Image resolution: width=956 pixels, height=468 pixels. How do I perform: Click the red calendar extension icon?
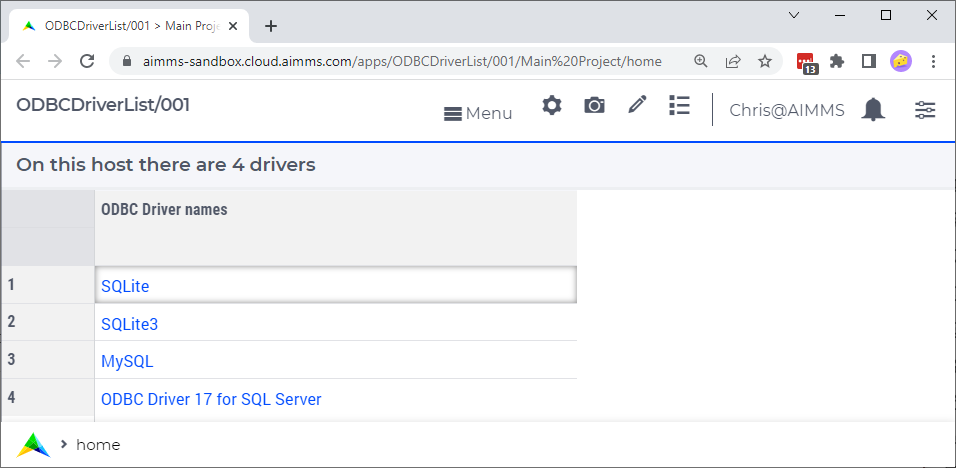(807, 62)
